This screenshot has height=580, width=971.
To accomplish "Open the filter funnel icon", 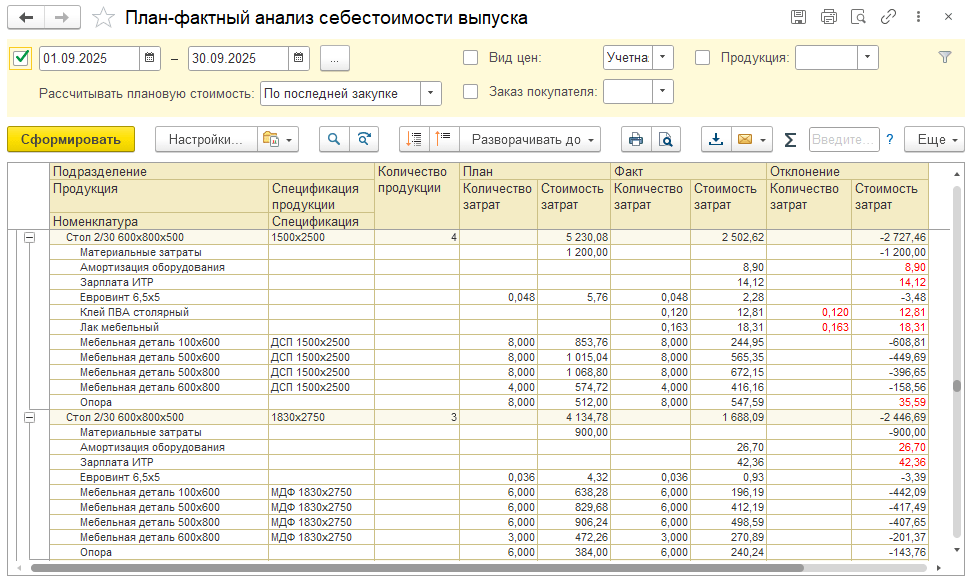I will pos(945,58).
